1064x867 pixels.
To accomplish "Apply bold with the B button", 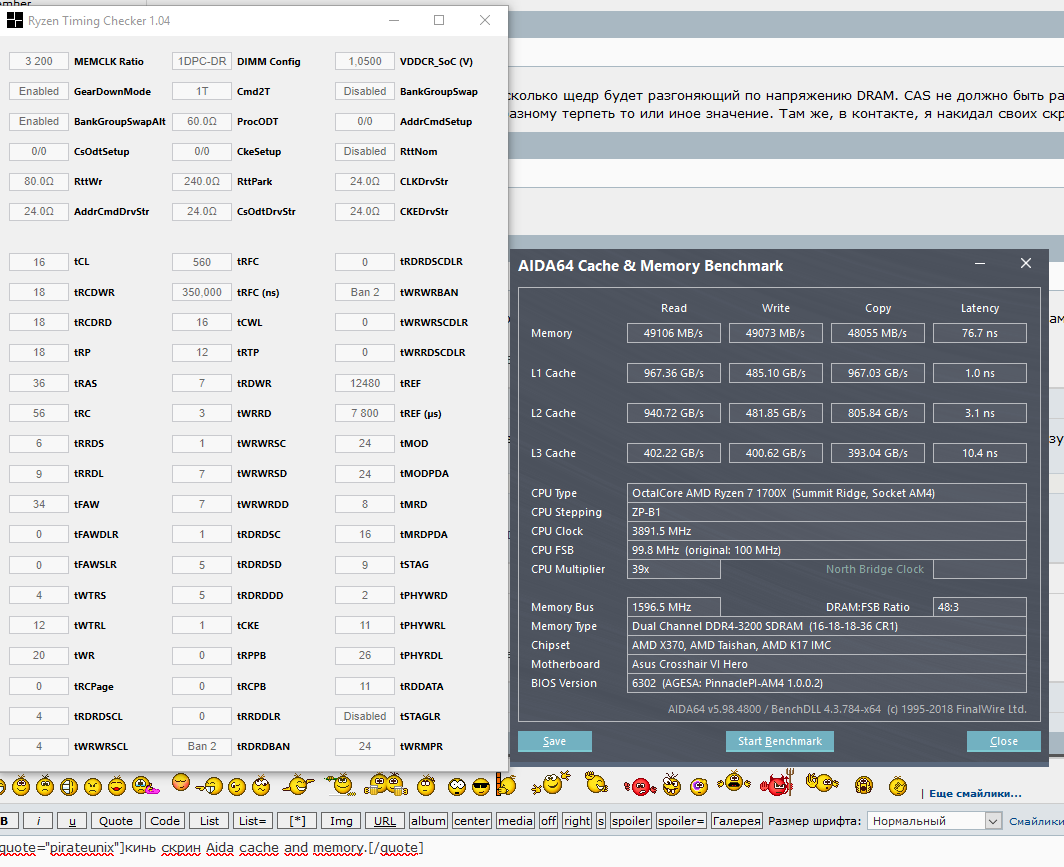I will coord(7,821).
